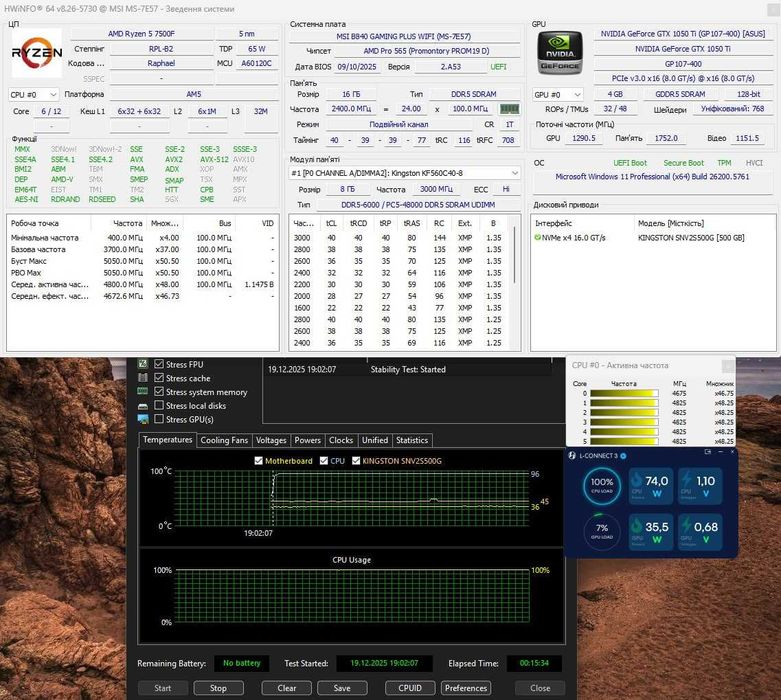Switch to the Unified tab
Viewport: 781px width, 700px height.
[375, 440]
